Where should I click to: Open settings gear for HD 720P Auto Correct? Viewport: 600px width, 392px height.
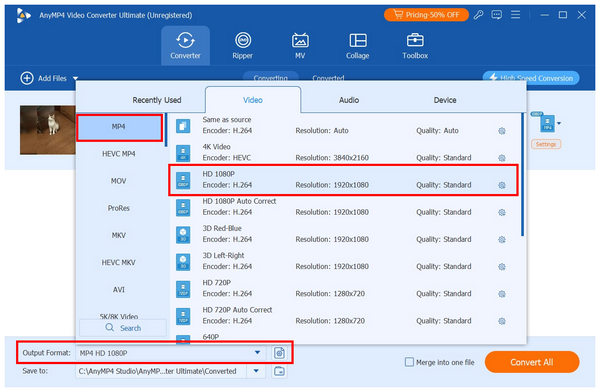click(x=502, y=321)
